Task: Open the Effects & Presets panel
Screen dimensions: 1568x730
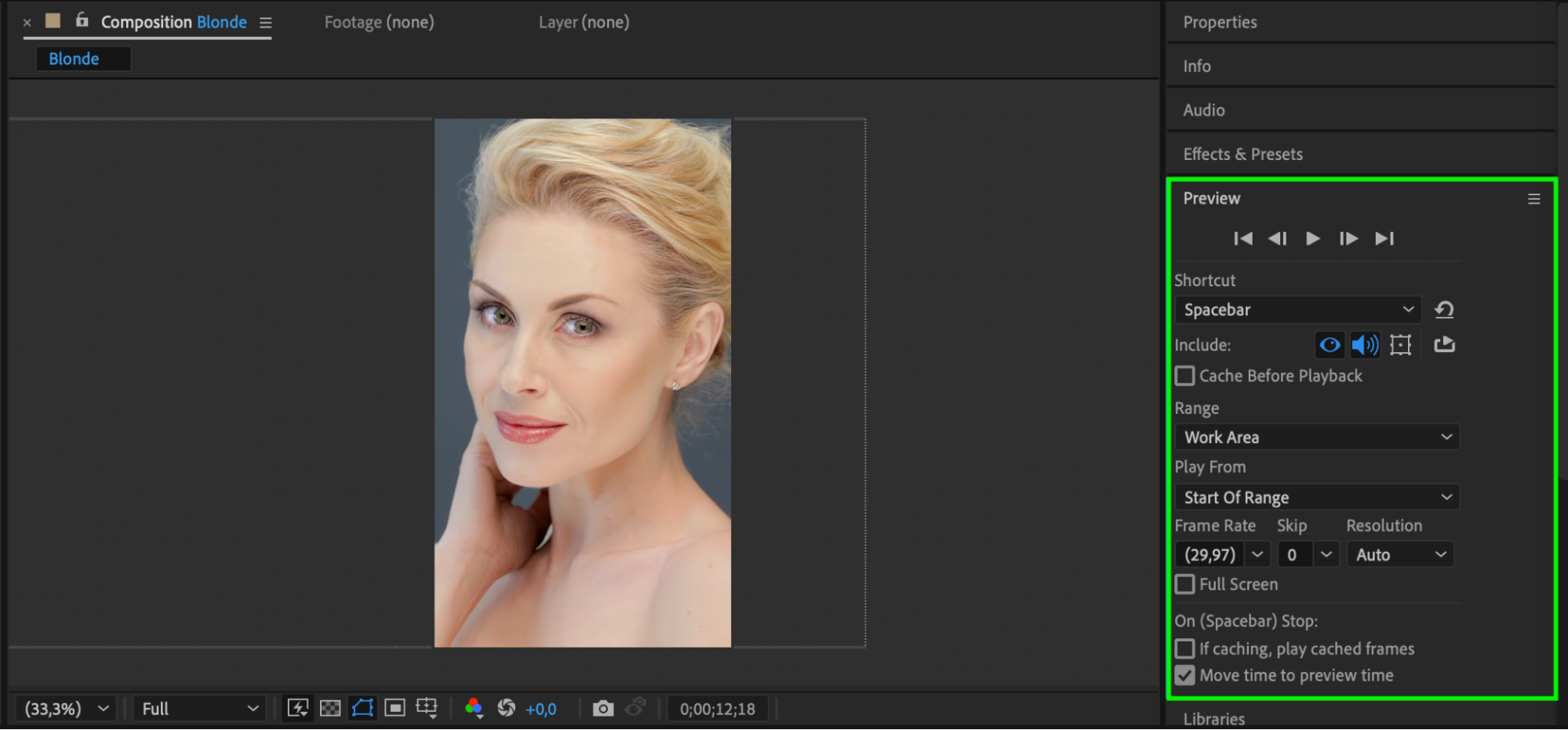Action: 1242,154
